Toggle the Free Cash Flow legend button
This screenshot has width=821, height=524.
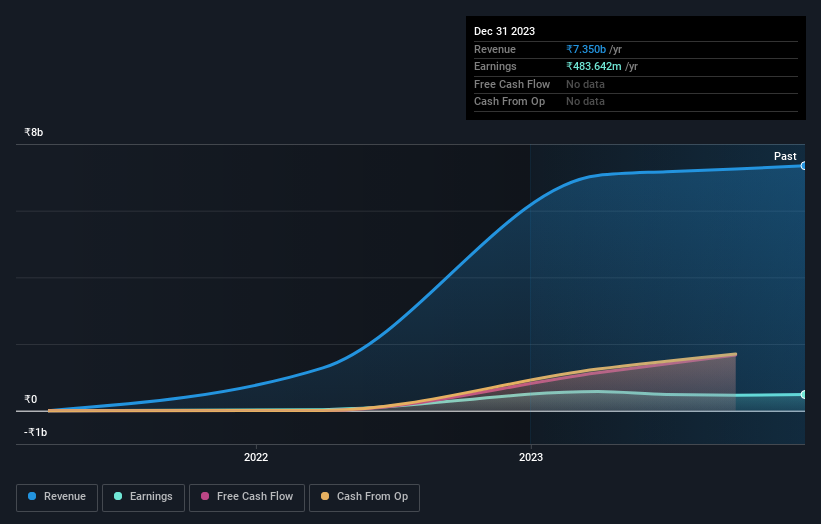tap(247, 497)
